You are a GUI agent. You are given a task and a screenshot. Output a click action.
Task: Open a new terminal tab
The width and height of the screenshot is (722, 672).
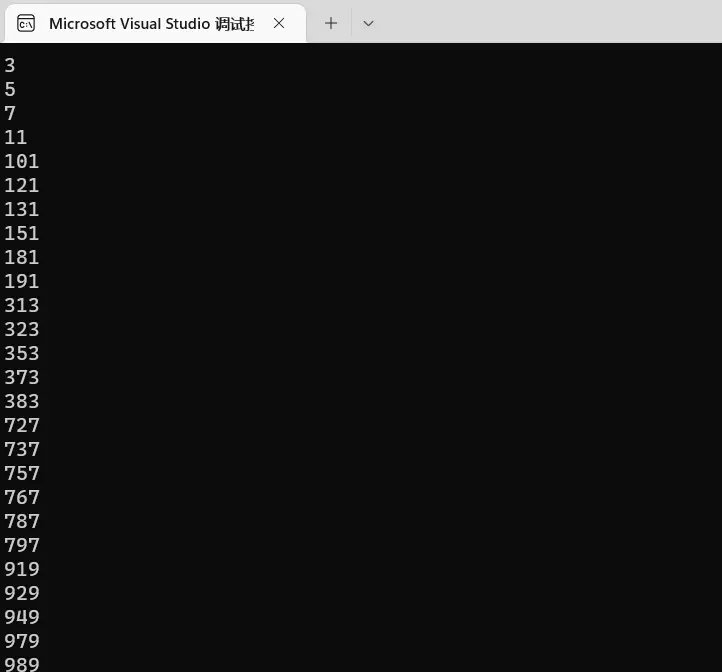(331, 23)
